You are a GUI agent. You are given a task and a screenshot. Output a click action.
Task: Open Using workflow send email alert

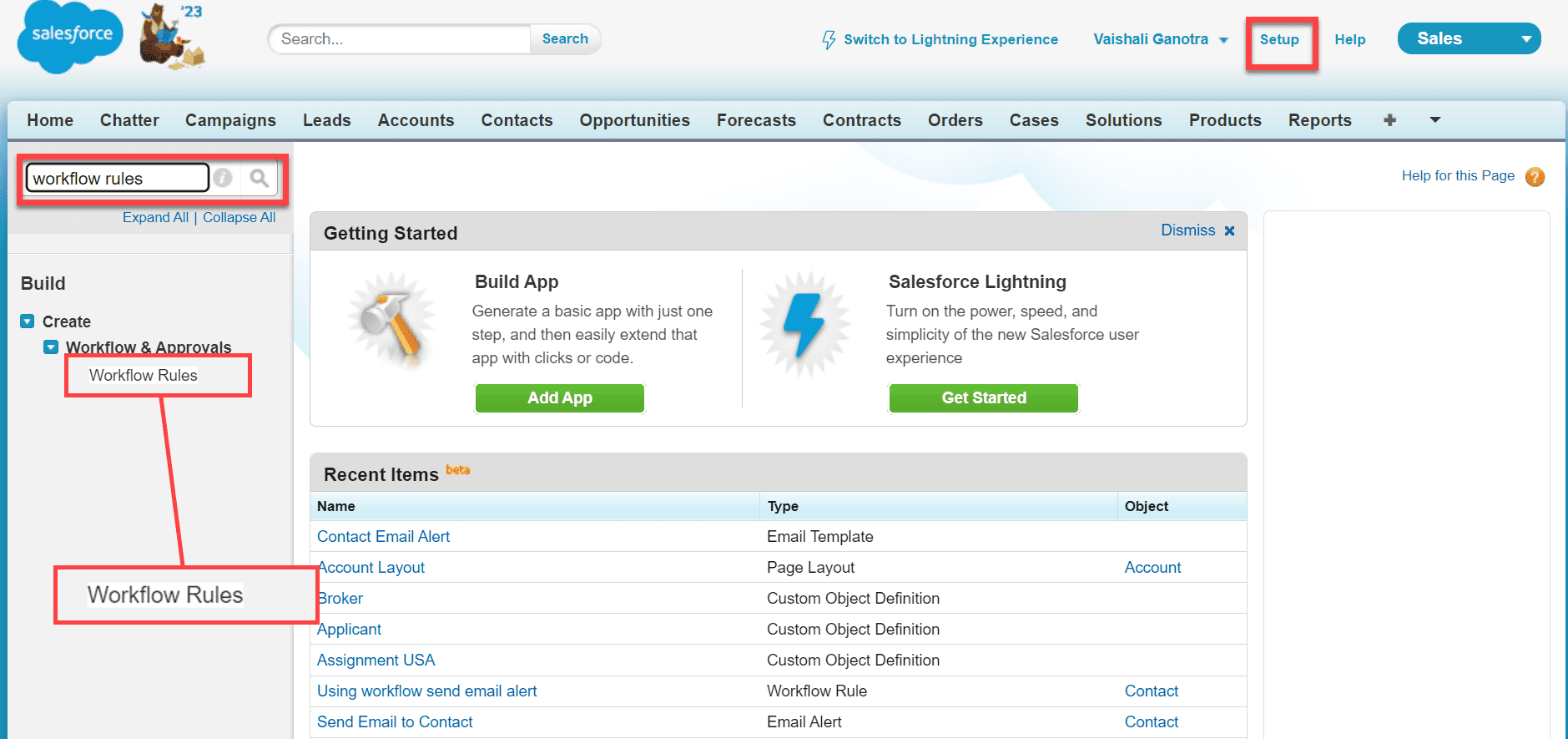click(426, 691)
